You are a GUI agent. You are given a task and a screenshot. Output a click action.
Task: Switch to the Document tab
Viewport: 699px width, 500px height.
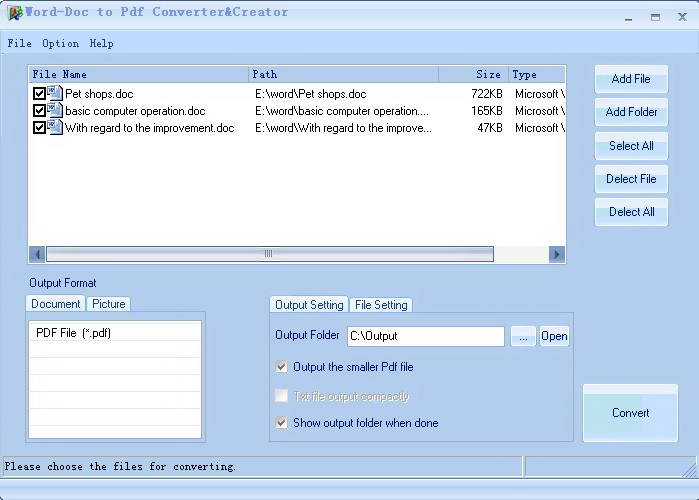click(56, 304)
